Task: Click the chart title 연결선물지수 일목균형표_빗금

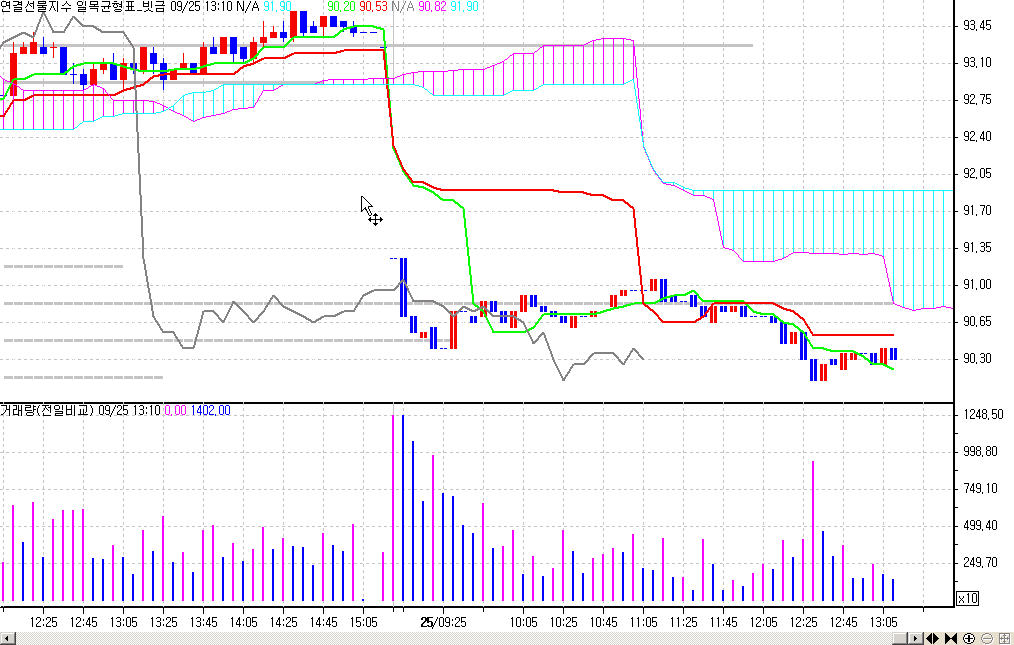Action: 83,7
